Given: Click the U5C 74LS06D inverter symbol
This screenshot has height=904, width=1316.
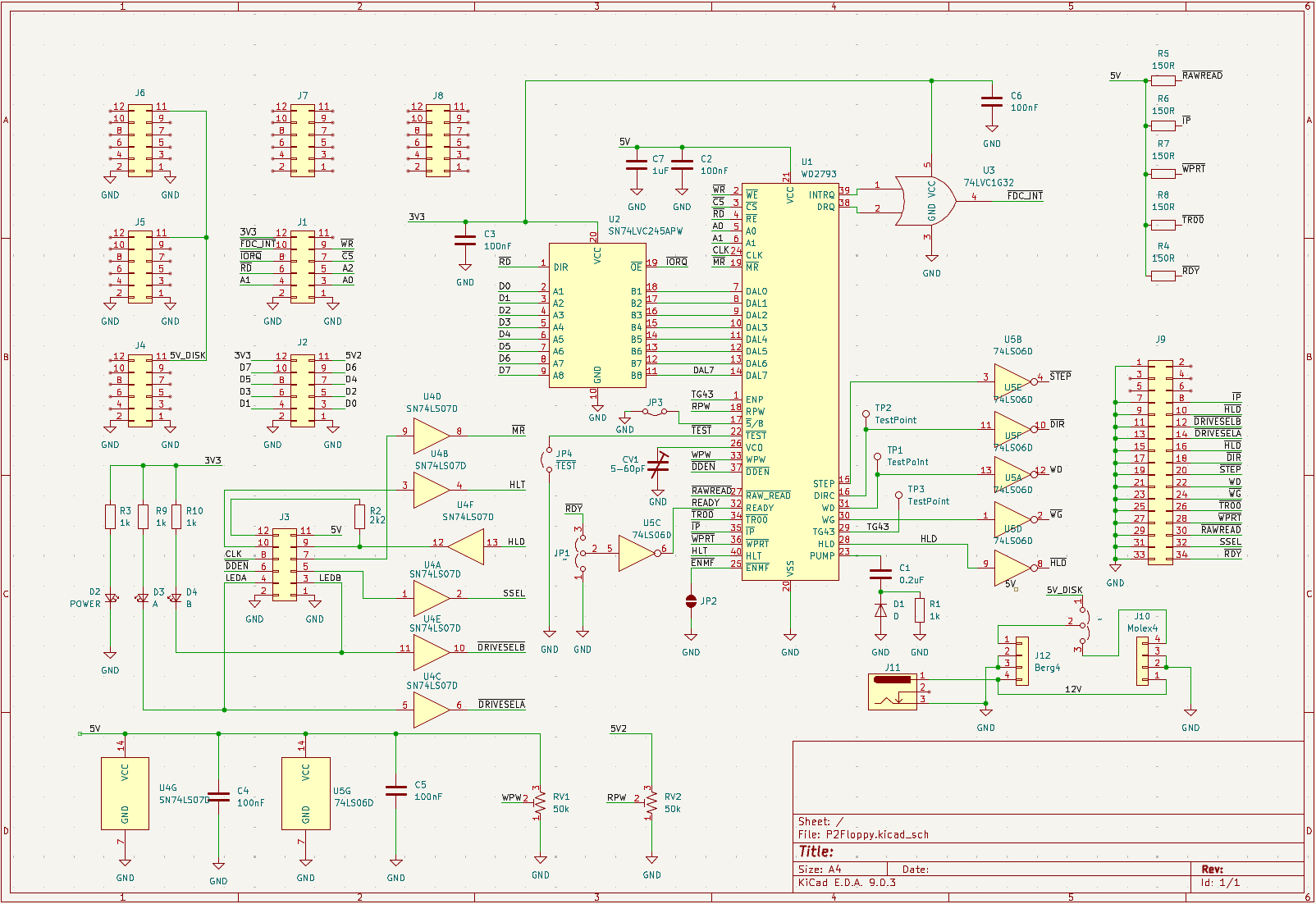Looking at the screenshot, I should (638, 554).
